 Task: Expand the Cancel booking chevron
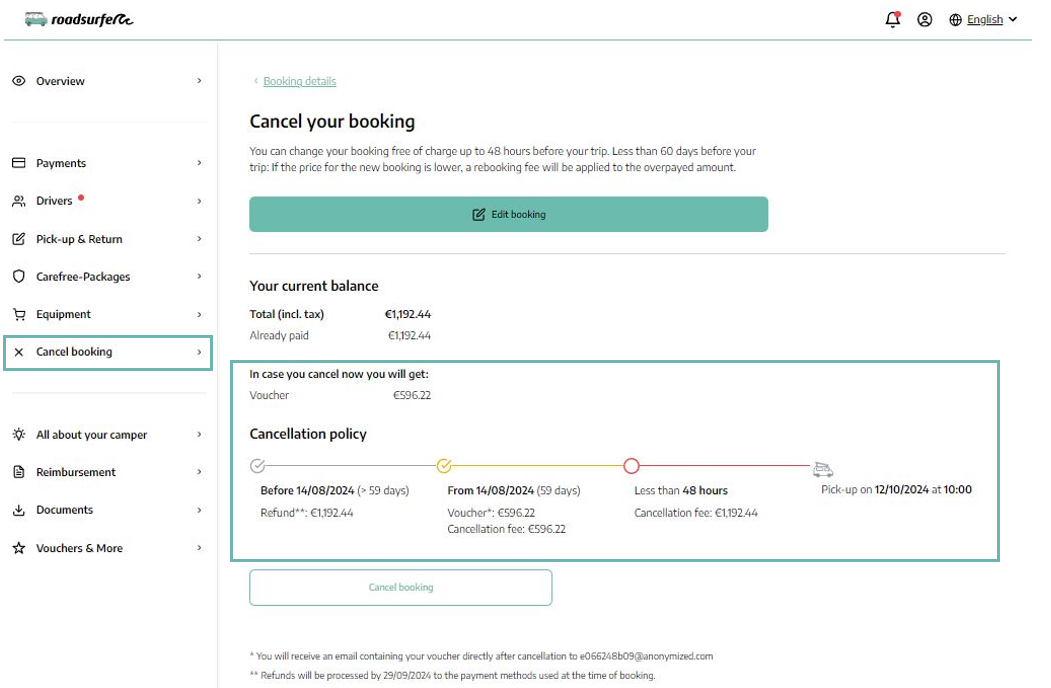point(199,352)
